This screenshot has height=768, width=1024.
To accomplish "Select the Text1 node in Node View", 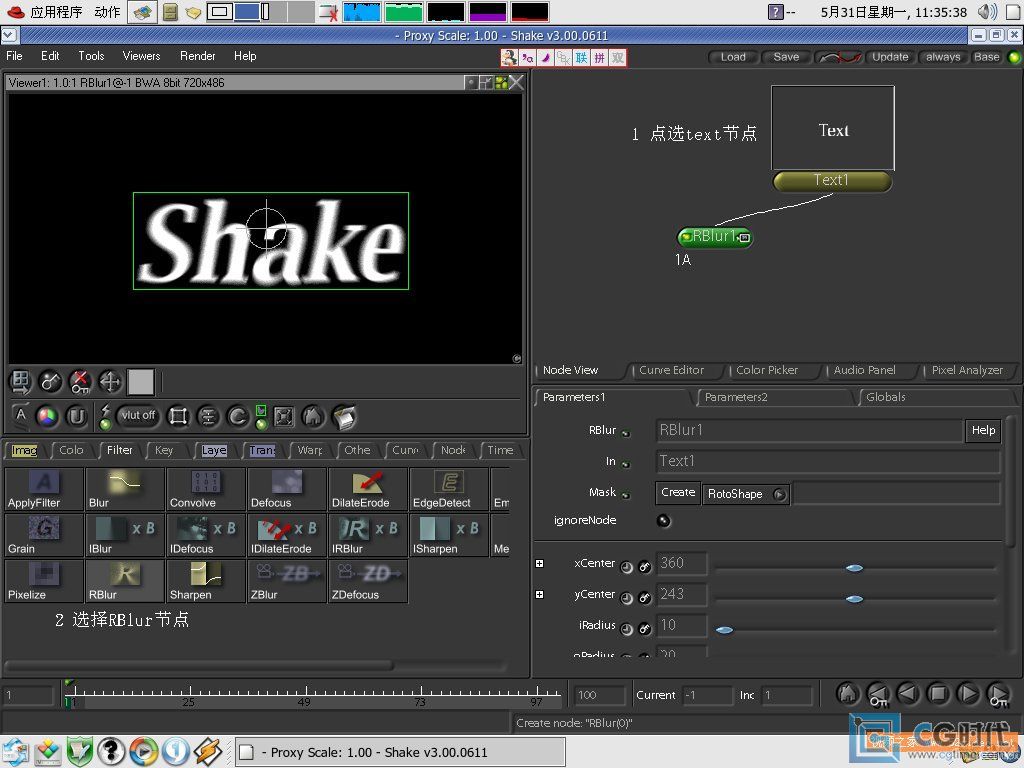I will (x=832, y=181).
